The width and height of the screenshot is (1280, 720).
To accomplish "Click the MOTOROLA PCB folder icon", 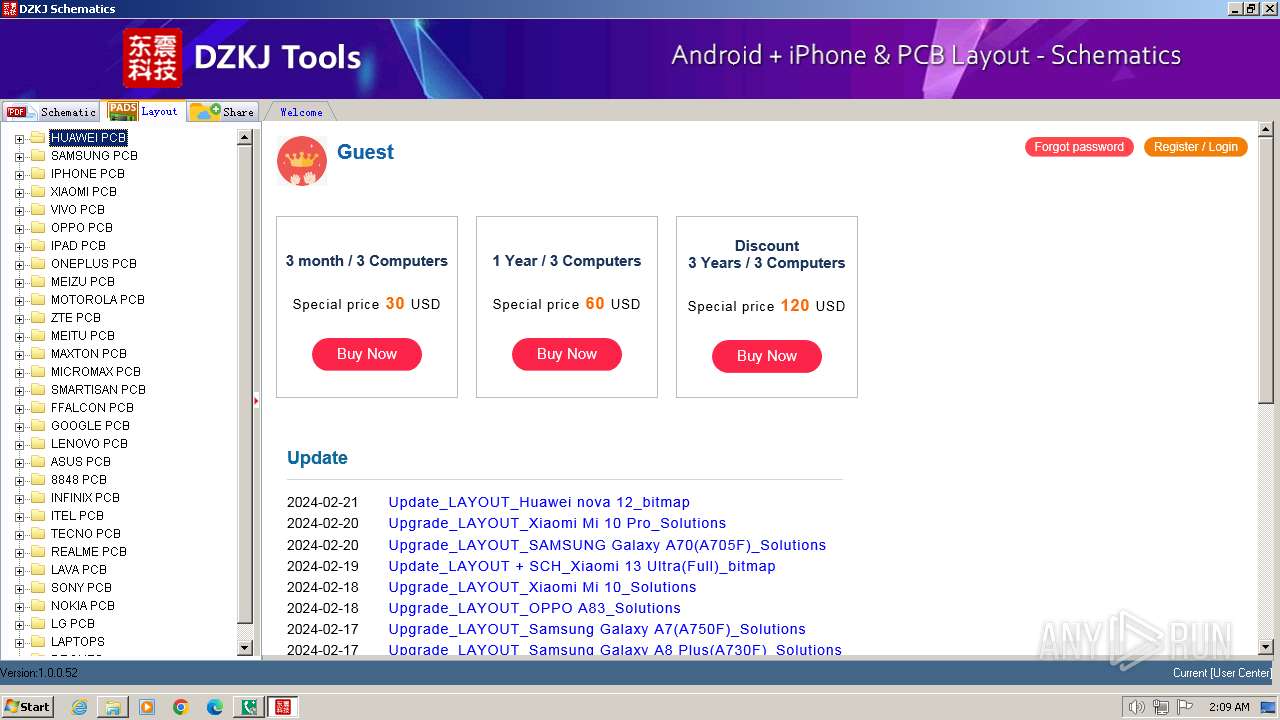I will point(38,299).
